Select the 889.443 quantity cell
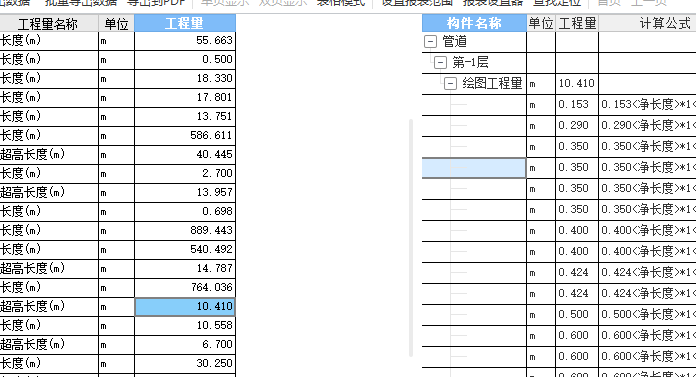 [x=185, y=230]
